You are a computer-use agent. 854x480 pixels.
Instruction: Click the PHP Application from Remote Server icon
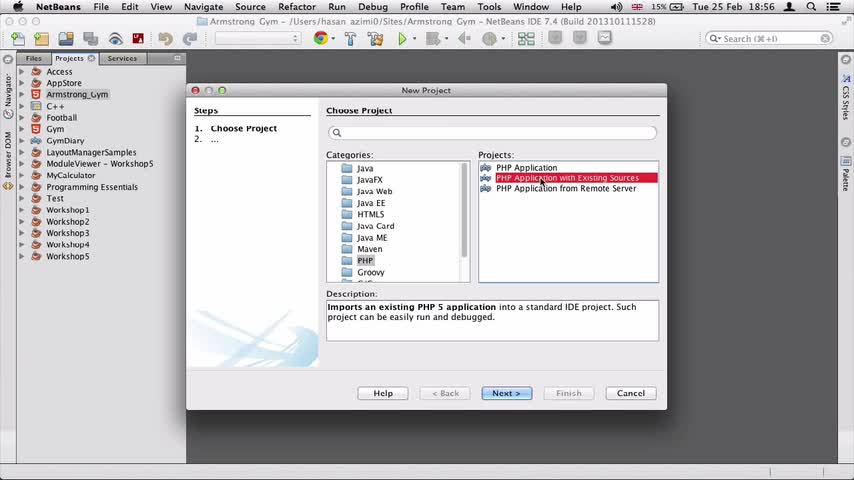point(486,189)
